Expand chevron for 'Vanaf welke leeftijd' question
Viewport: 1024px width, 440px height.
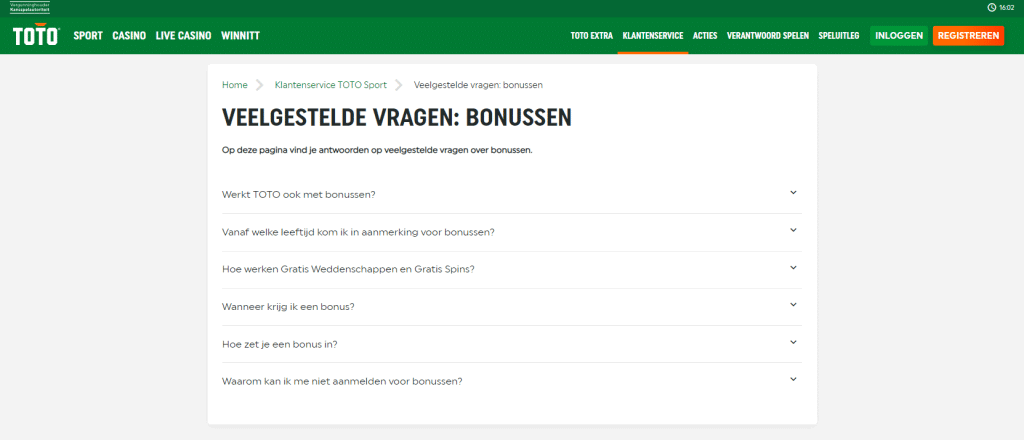pyautogui.click(x=793, y=230)
